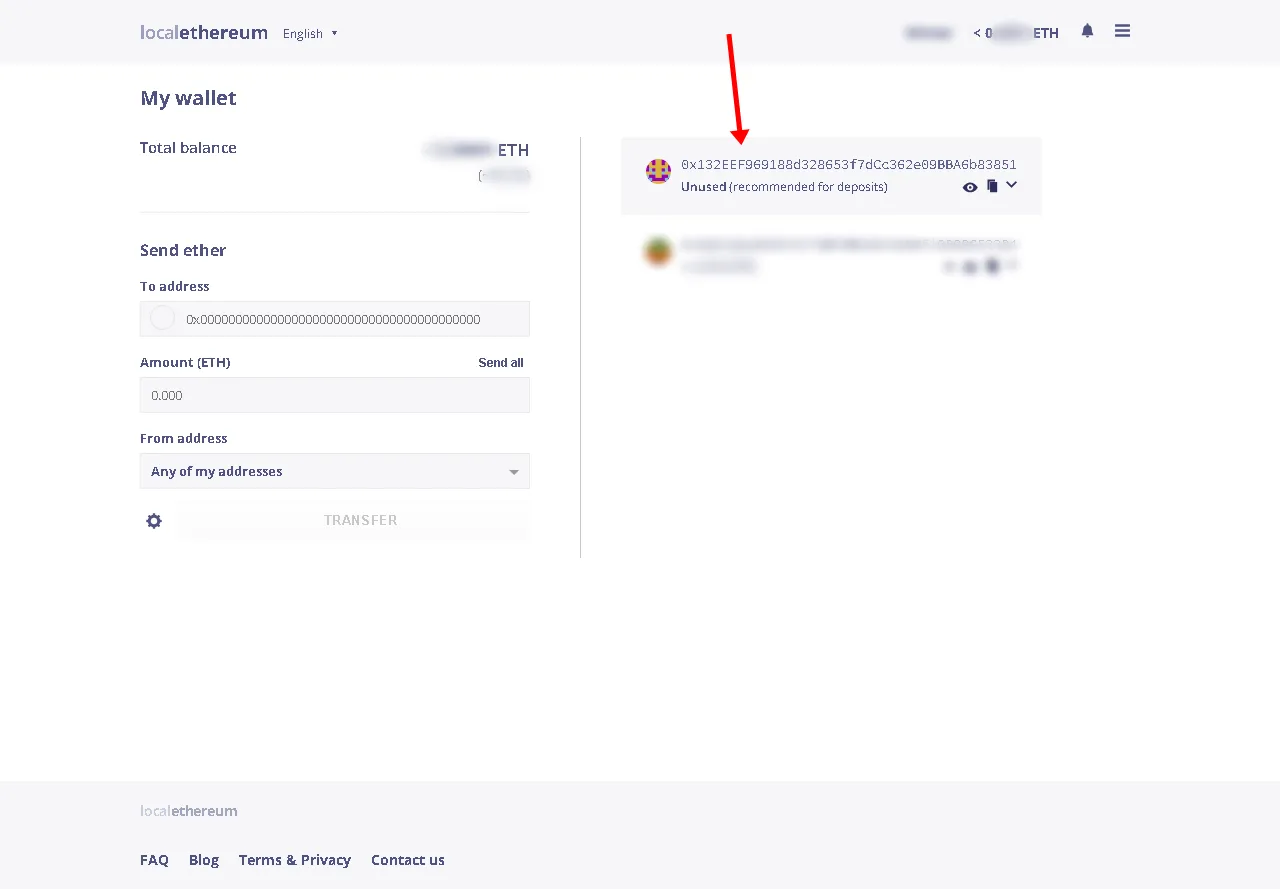1280x889 pixels.
Task: Click the My wallet heading
Action: tap(188, 98)
